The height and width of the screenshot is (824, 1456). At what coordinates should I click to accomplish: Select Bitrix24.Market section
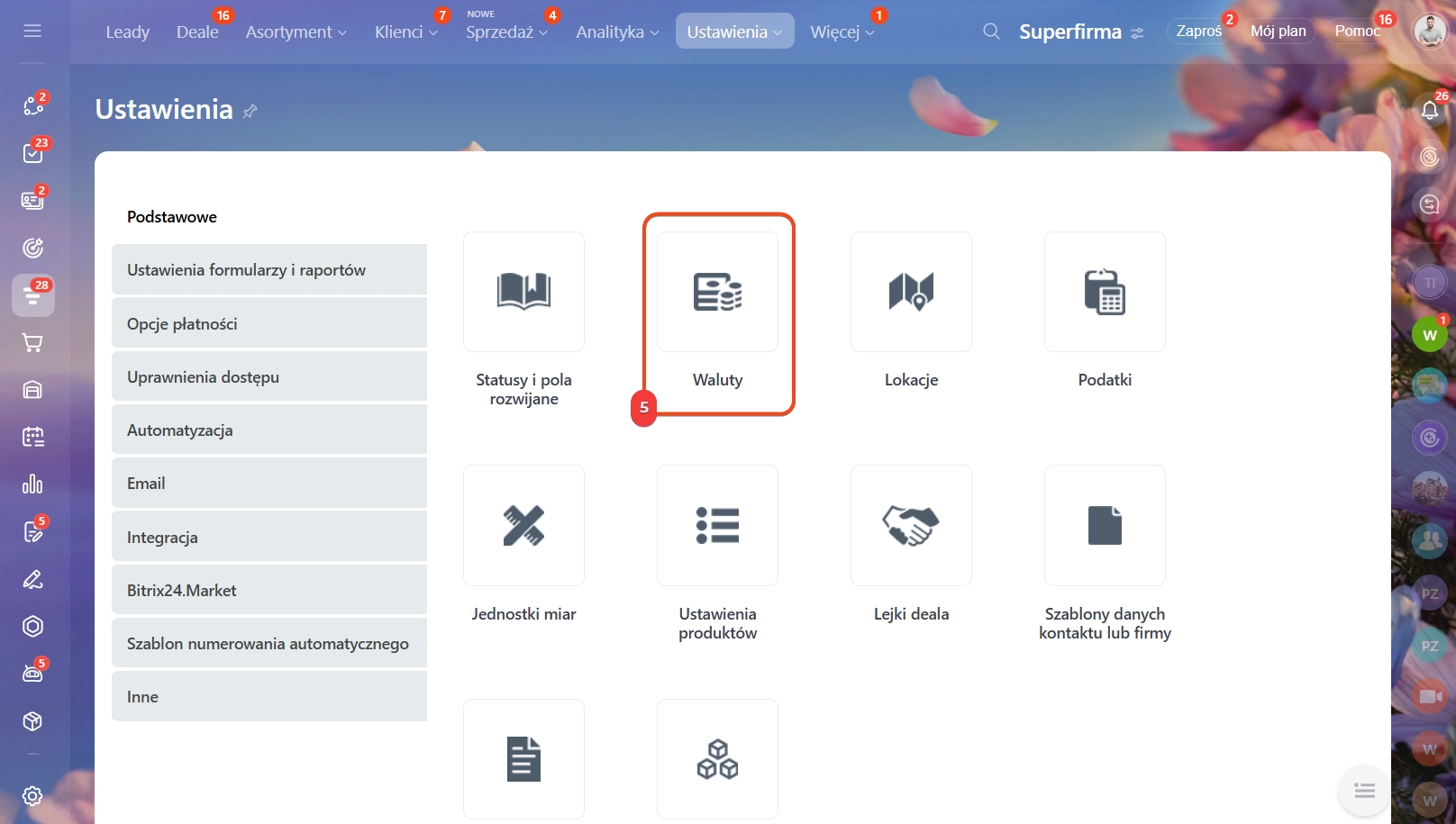pyautogui.click(x=269, y=590)
